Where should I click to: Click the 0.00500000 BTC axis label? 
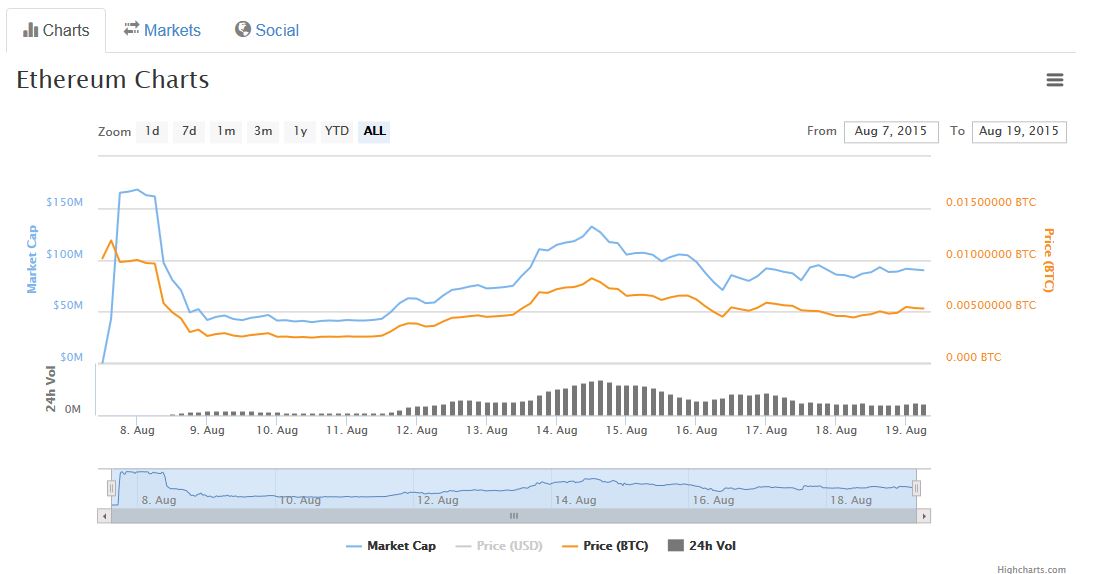pos(991,306)
